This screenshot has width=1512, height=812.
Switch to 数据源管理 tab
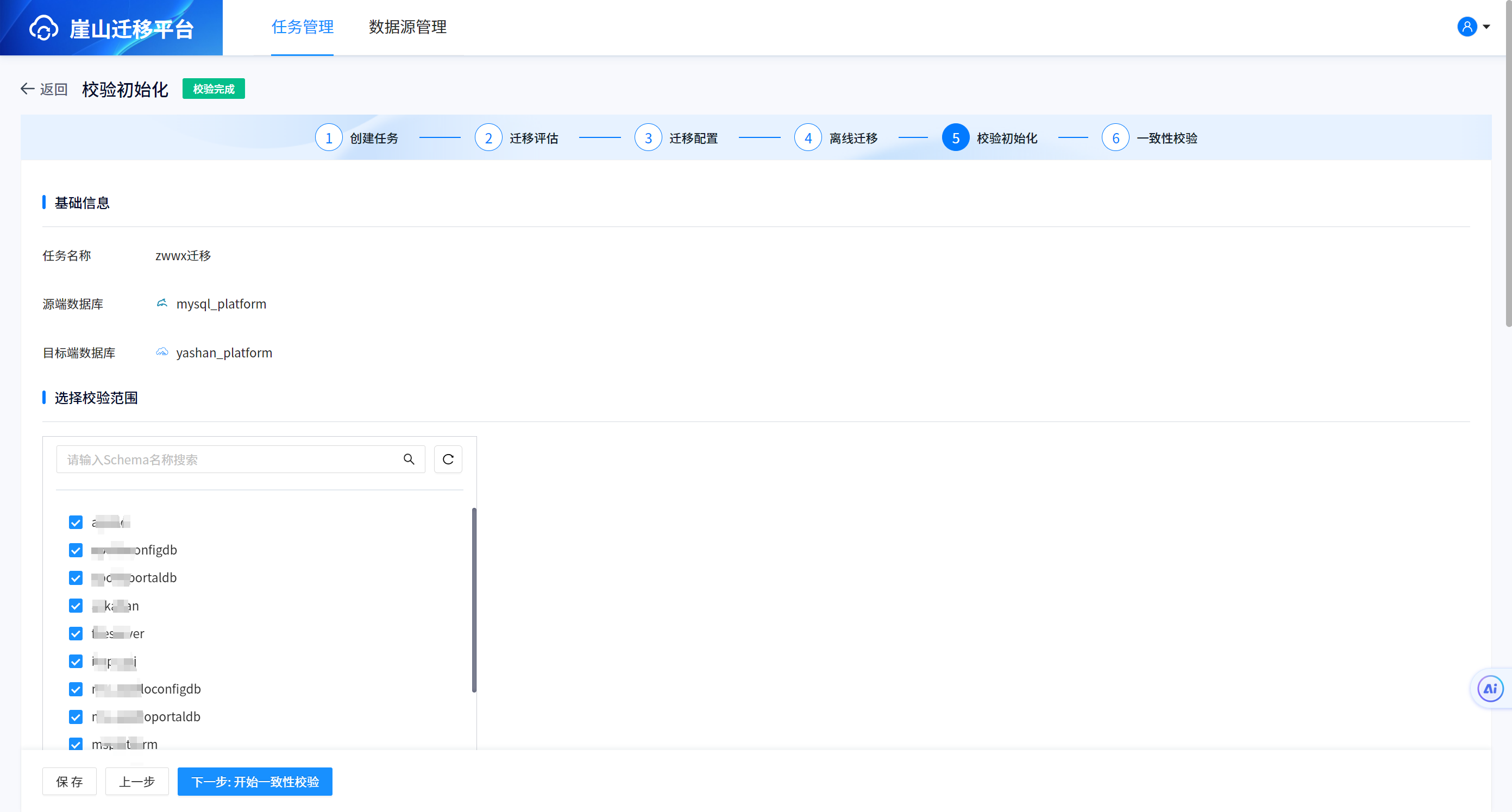407,27
